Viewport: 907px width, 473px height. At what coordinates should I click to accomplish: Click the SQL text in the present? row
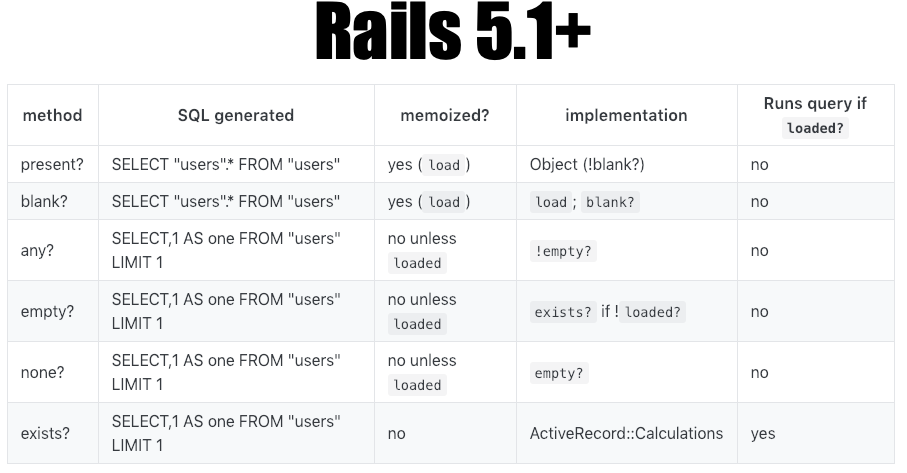[226, 165]
